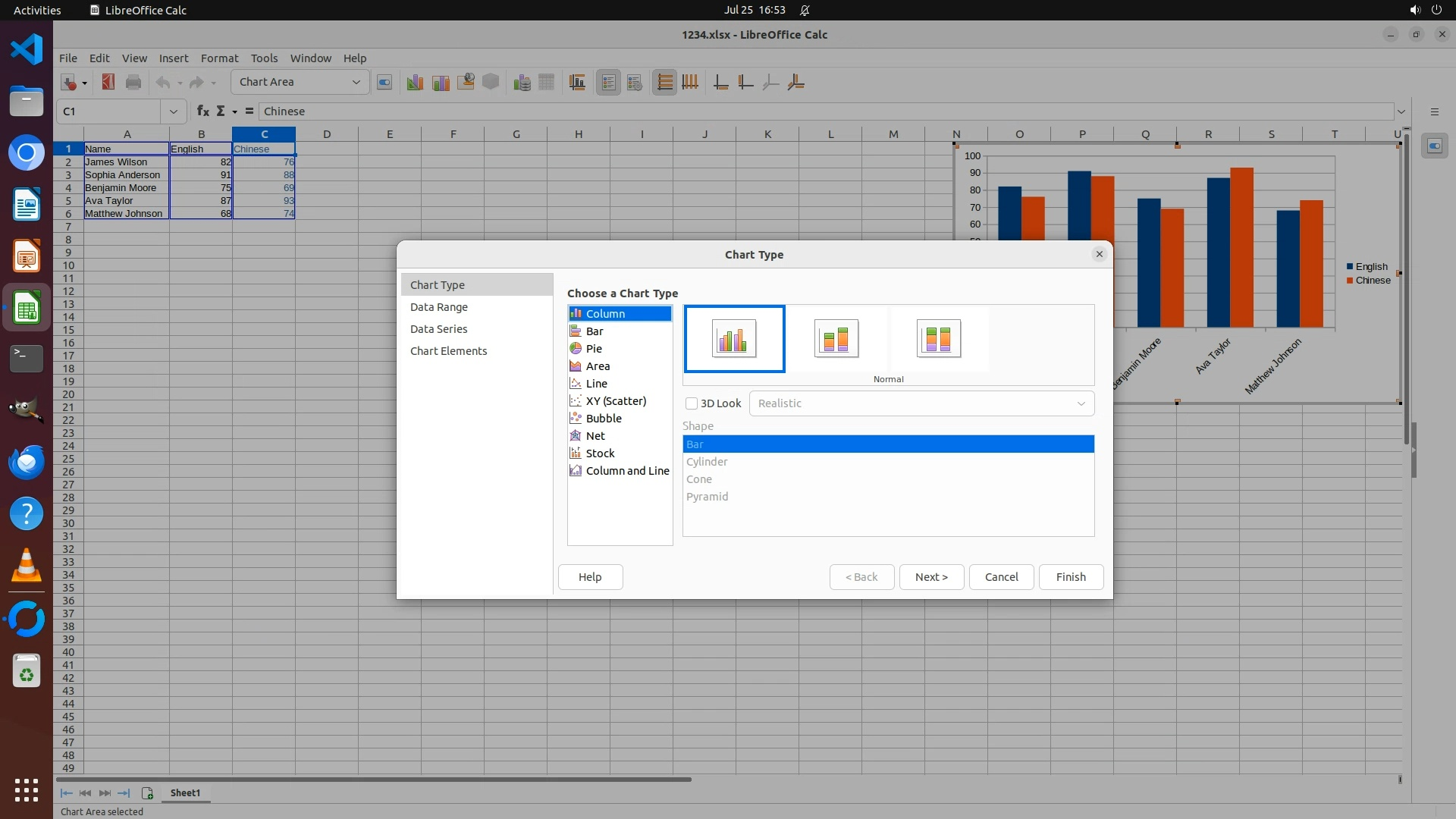Expand the Chart Area element selector dropdown
Viewport: 1456px width, 819px height.
[356, 82]
